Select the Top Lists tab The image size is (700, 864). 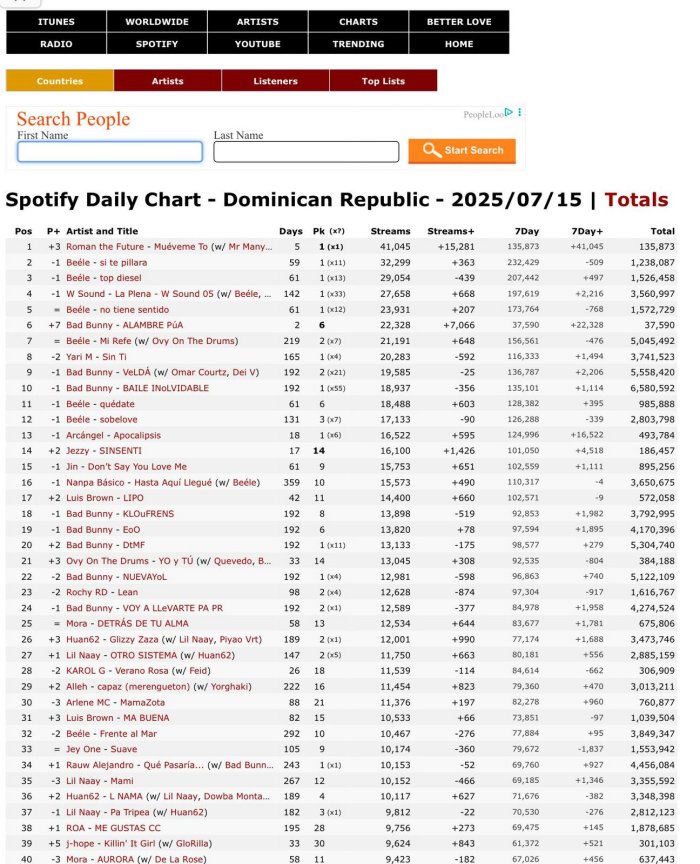[384, 81]
